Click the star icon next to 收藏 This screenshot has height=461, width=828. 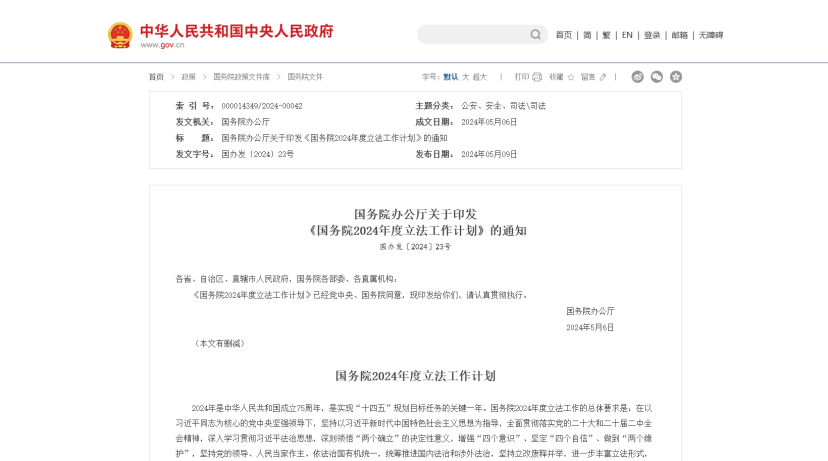pos(571,77)
